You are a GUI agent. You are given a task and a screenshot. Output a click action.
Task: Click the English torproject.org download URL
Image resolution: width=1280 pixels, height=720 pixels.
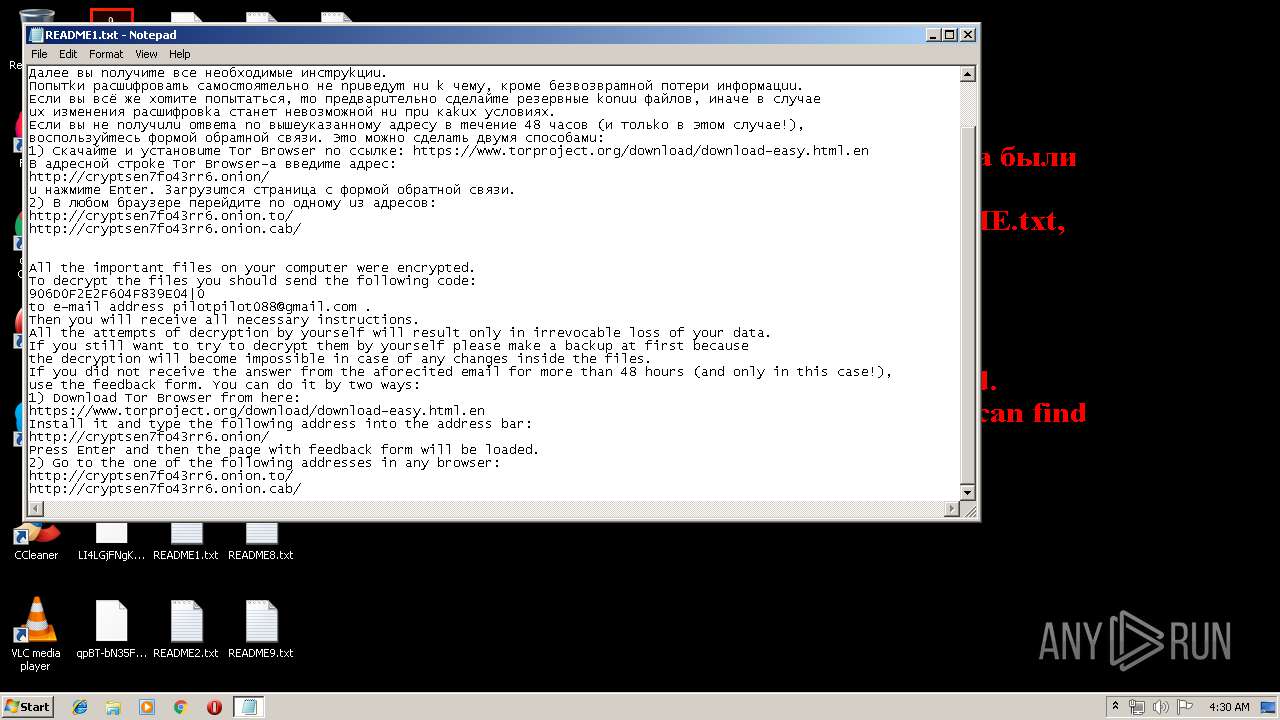257,410
